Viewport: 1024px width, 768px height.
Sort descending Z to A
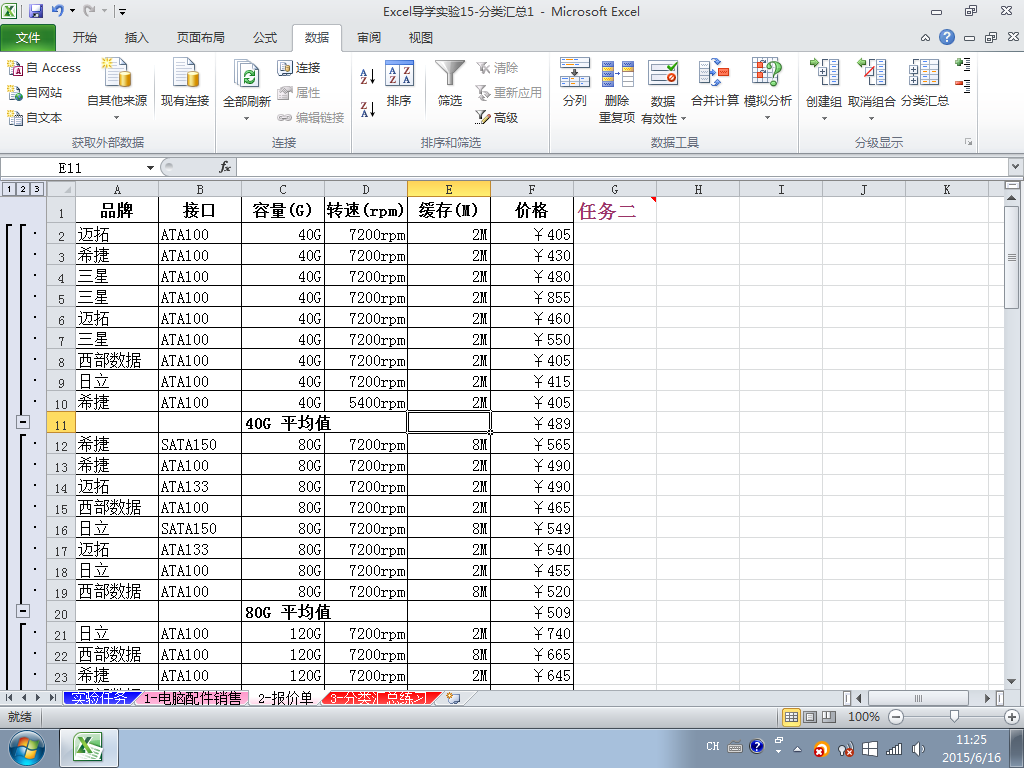368,109
